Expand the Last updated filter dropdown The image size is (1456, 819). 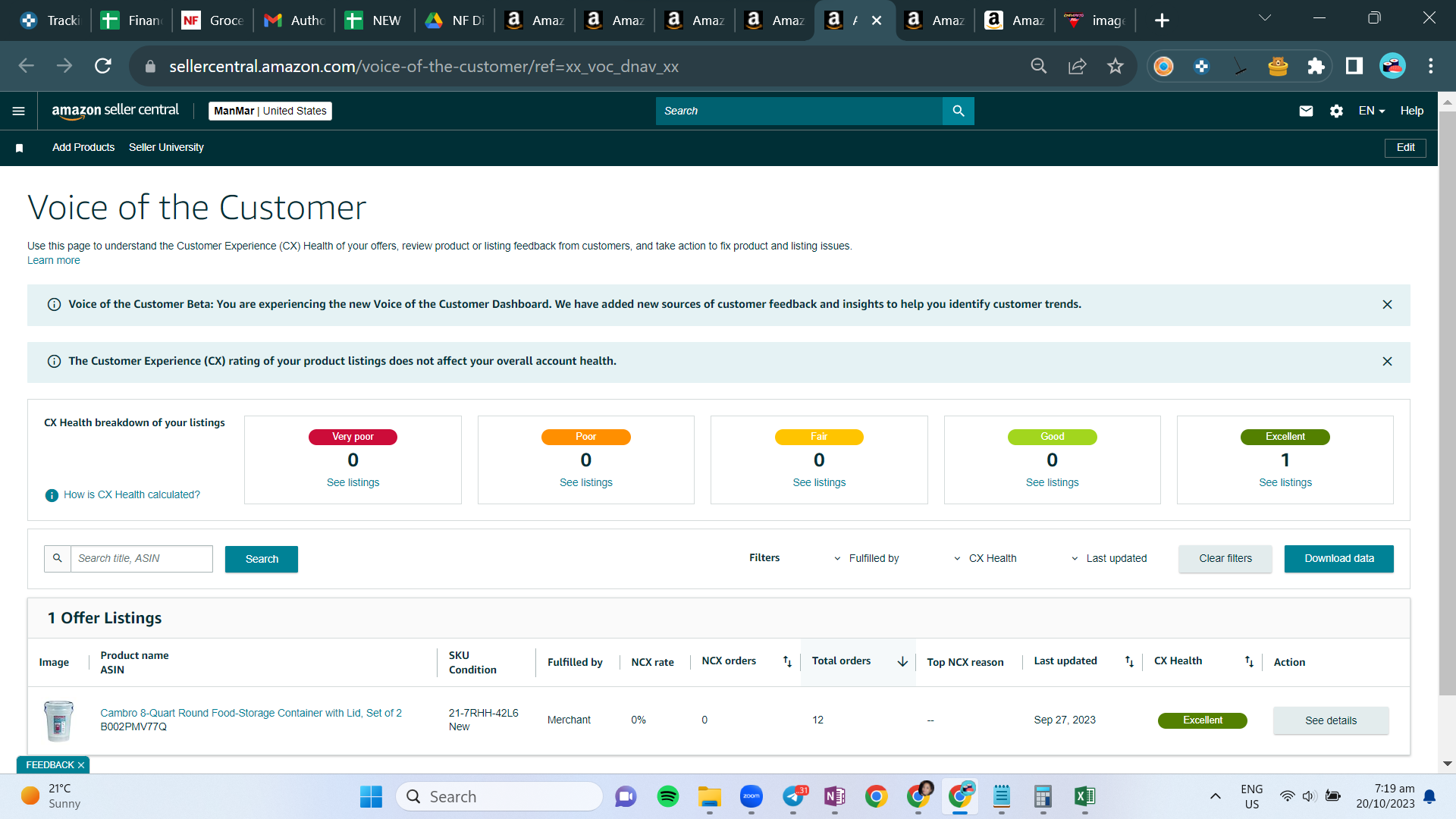point(1108,559)
